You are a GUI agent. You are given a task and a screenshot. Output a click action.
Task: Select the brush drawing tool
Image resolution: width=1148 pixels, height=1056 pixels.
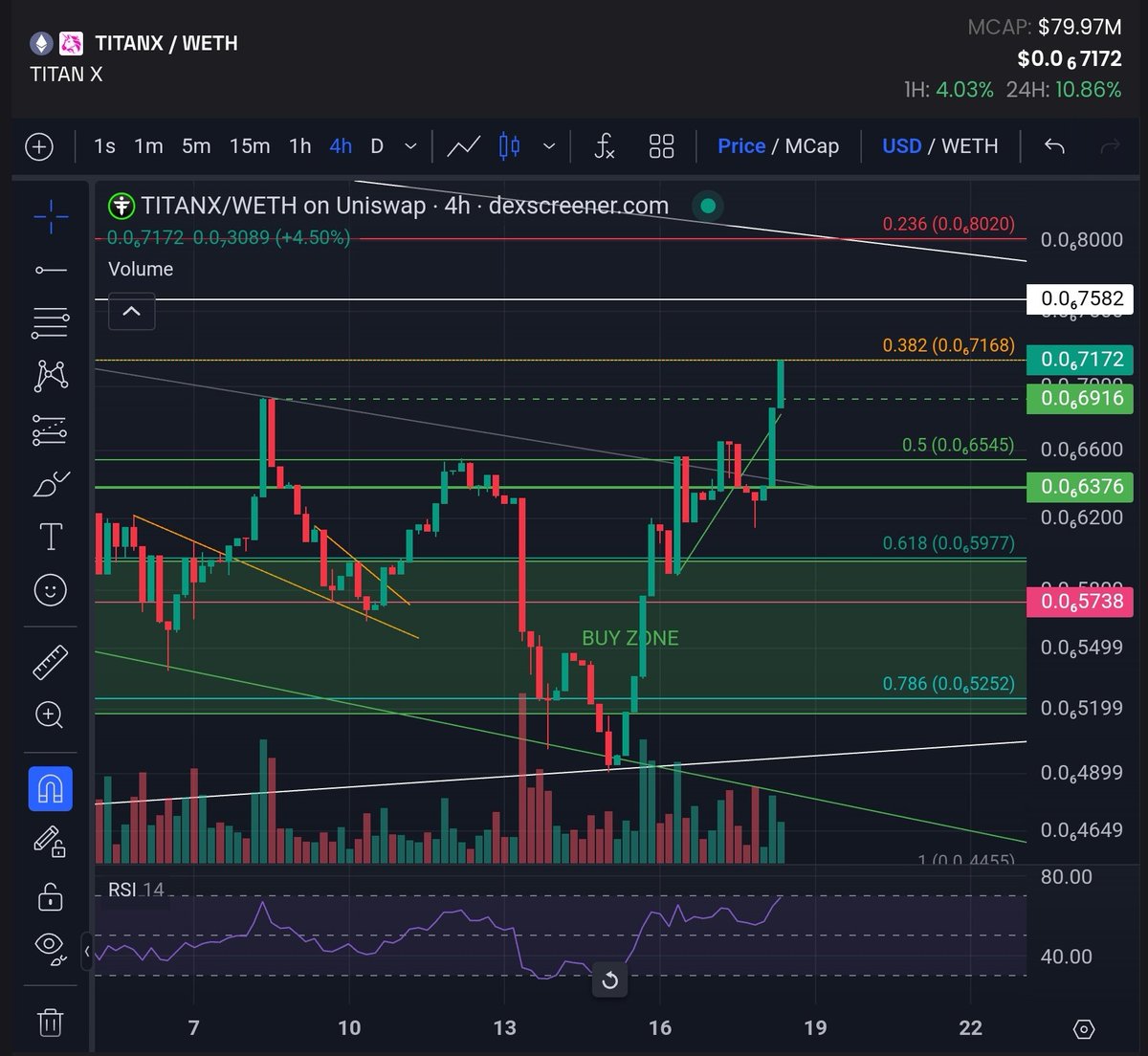[51, 485]
